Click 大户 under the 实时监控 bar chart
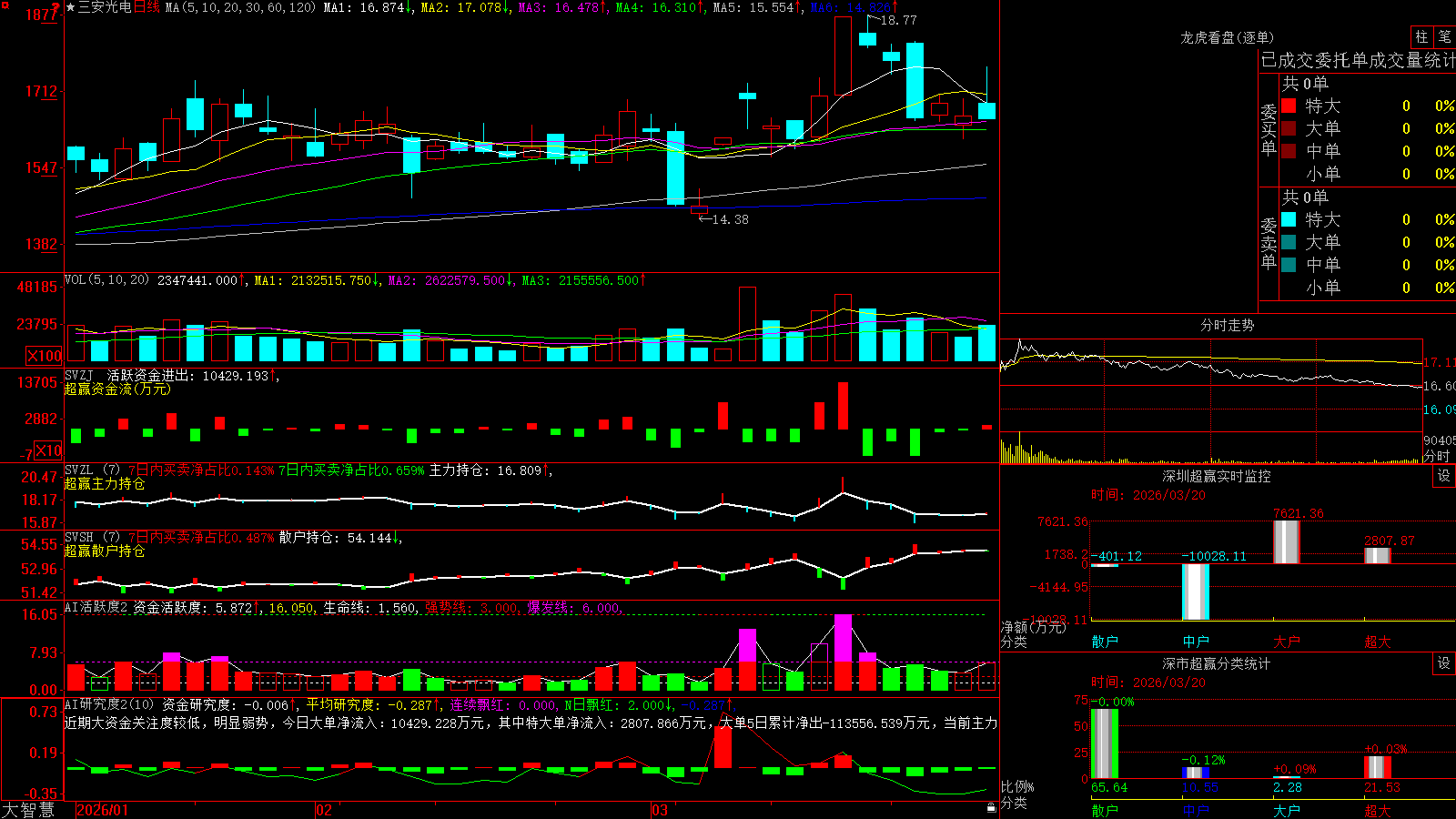Screen dimensions: 1456x819 (1287, 642)
